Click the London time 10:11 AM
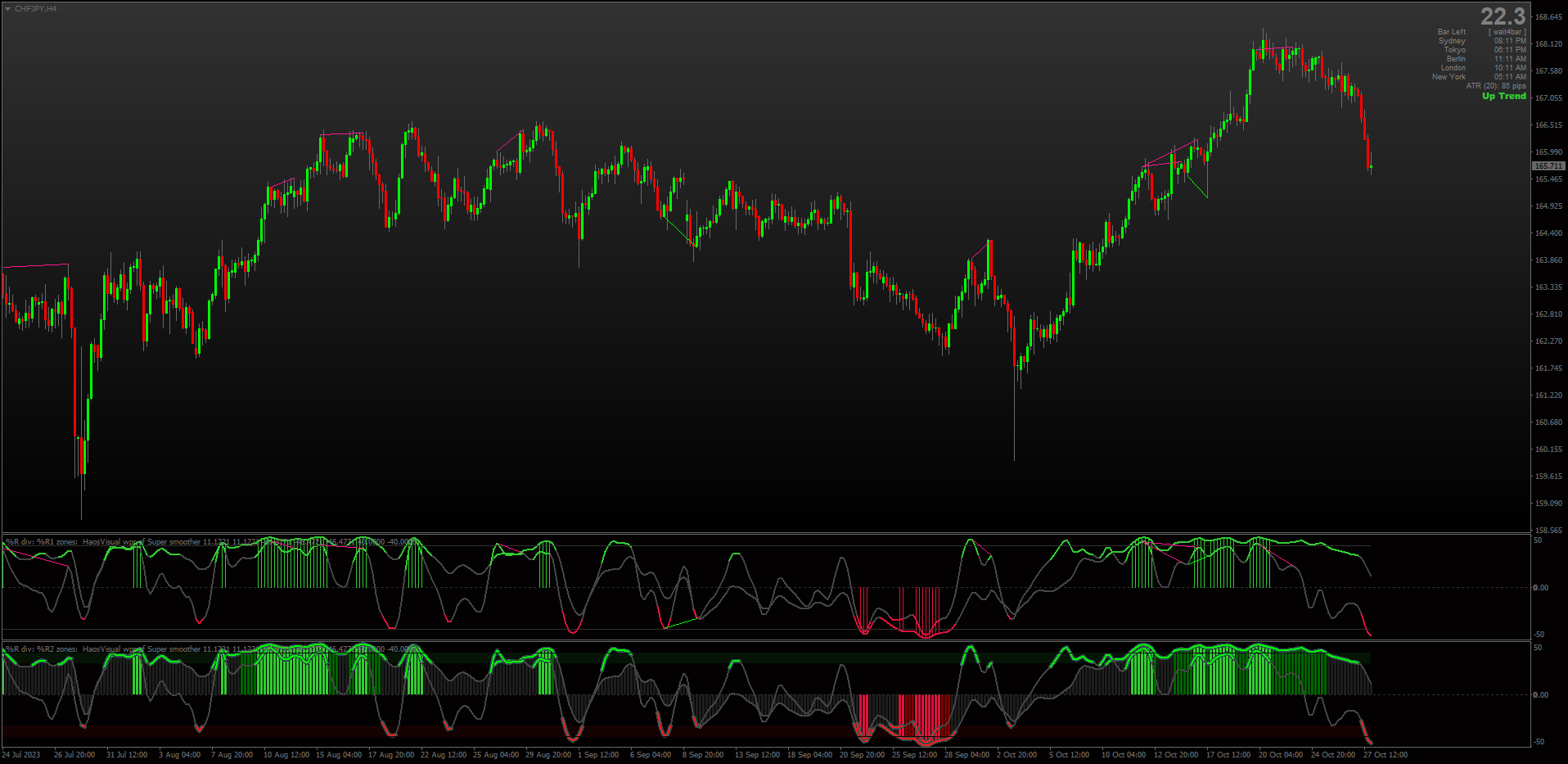Image resolution: width=1568 pixels, height=764 pixels. tap(1510, 68)
